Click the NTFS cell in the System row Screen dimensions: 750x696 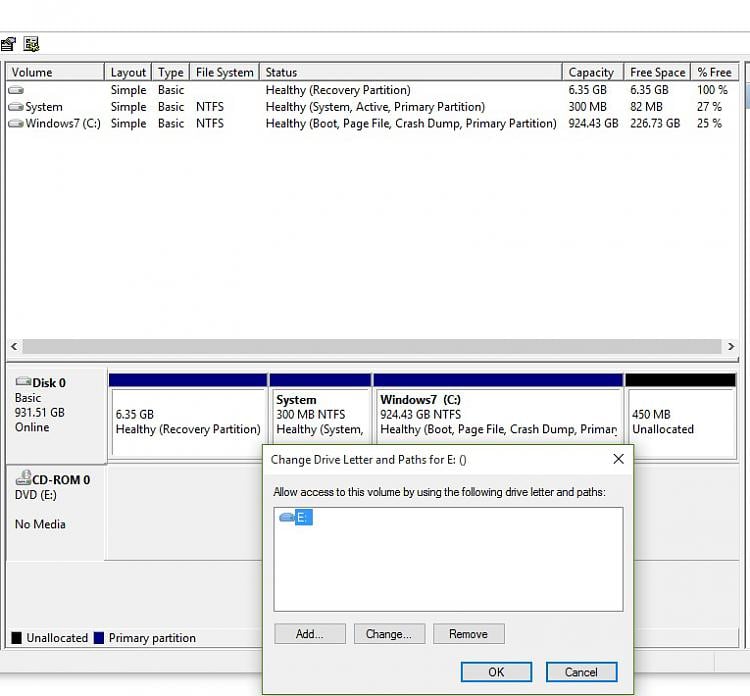(x=210, y=107)
